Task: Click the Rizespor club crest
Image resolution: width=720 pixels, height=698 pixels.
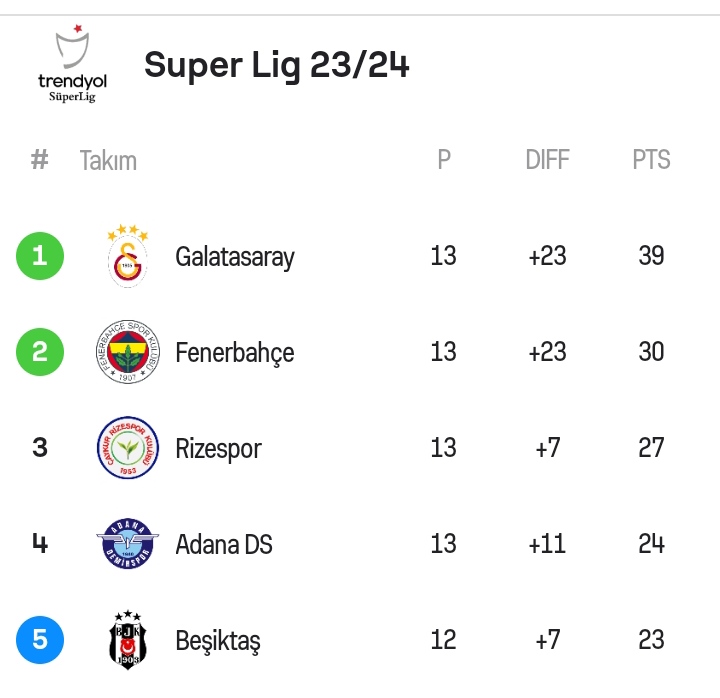Action: 127,448
